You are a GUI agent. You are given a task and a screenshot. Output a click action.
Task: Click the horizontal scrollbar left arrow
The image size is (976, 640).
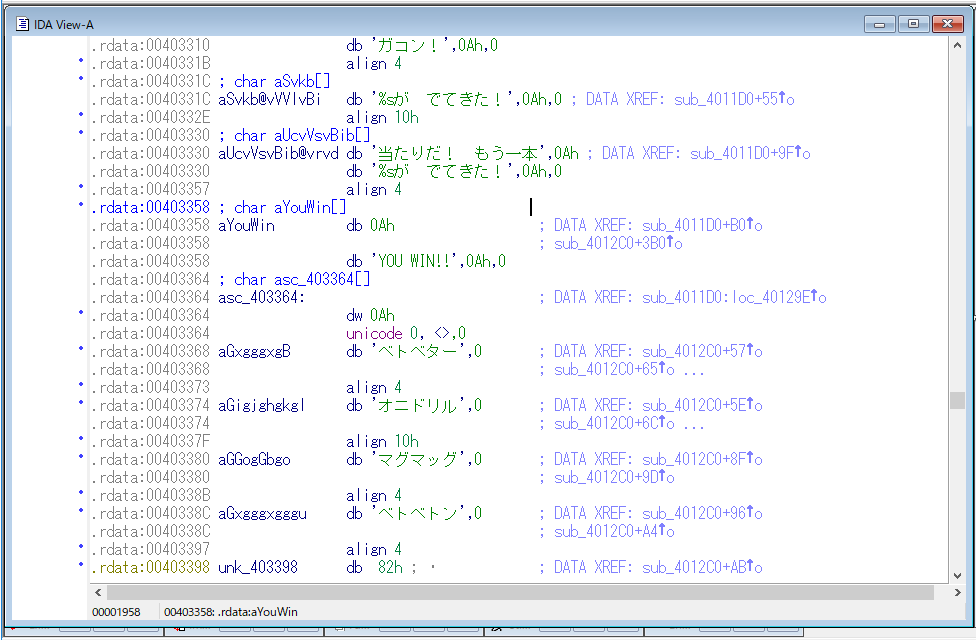coord(98,592)
